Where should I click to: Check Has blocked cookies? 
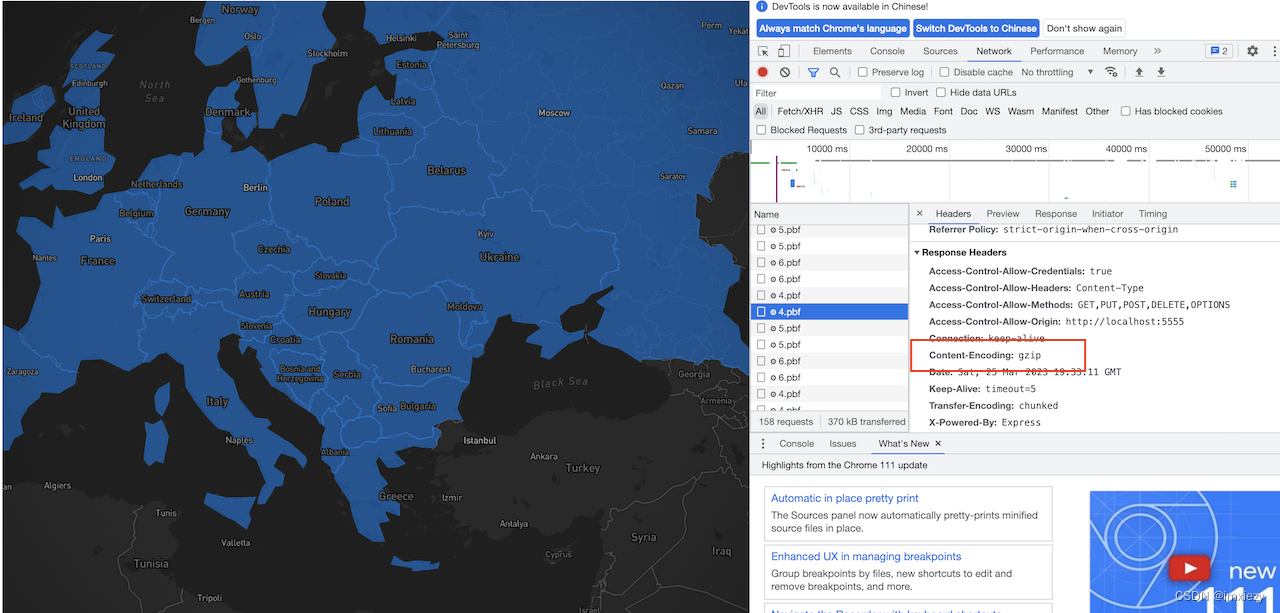[x=1126, y=111]
